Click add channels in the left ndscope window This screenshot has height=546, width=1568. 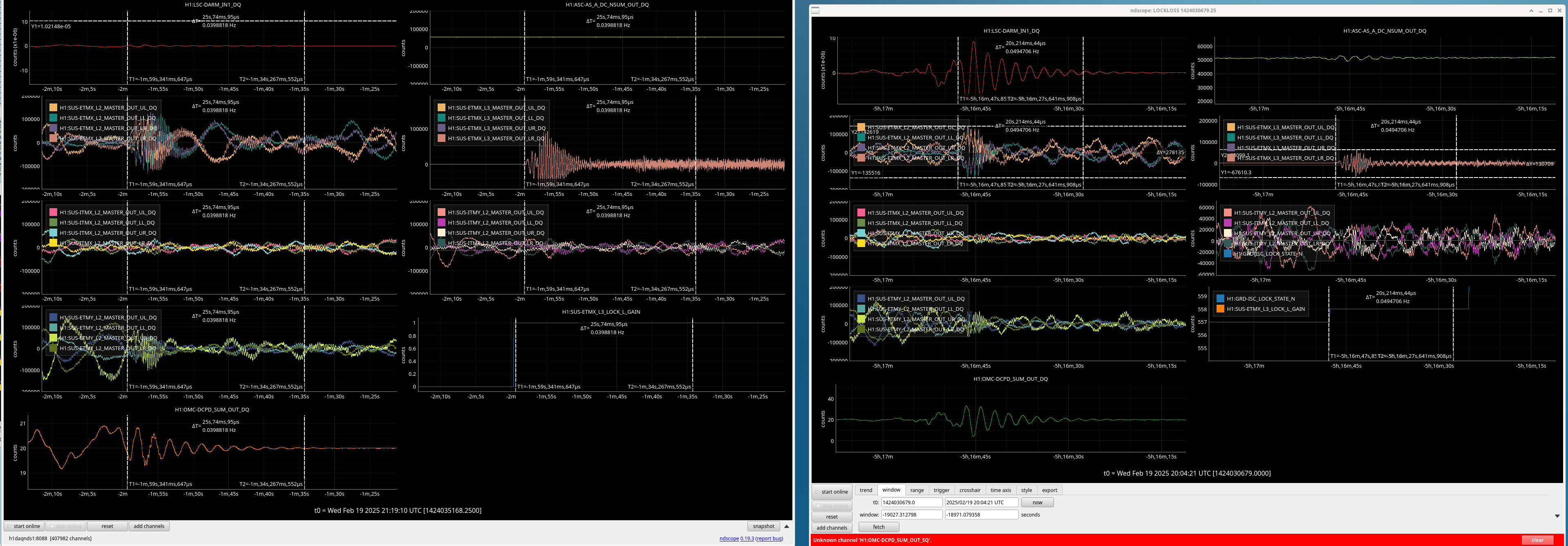[149, 526]
